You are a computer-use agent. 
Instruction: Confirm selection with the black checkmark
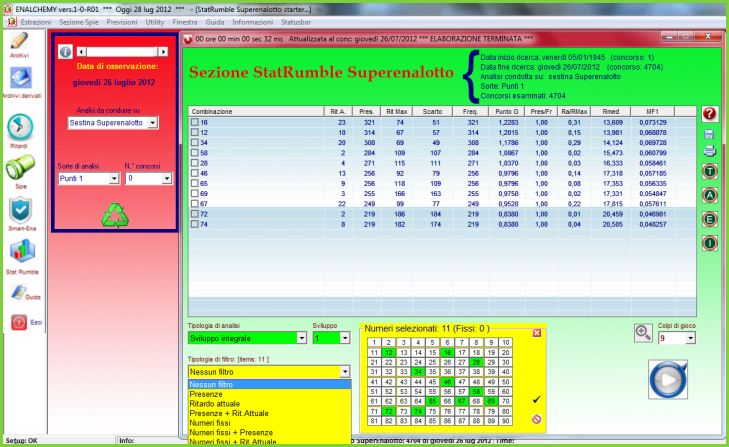(x=537, y=399)
